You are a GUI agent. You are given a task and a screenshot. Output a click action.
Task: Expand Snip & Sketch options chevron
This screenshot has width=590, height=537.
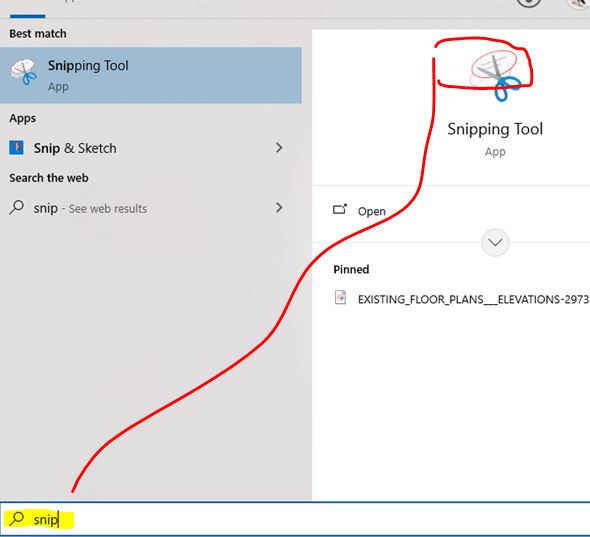pos(279,148)
